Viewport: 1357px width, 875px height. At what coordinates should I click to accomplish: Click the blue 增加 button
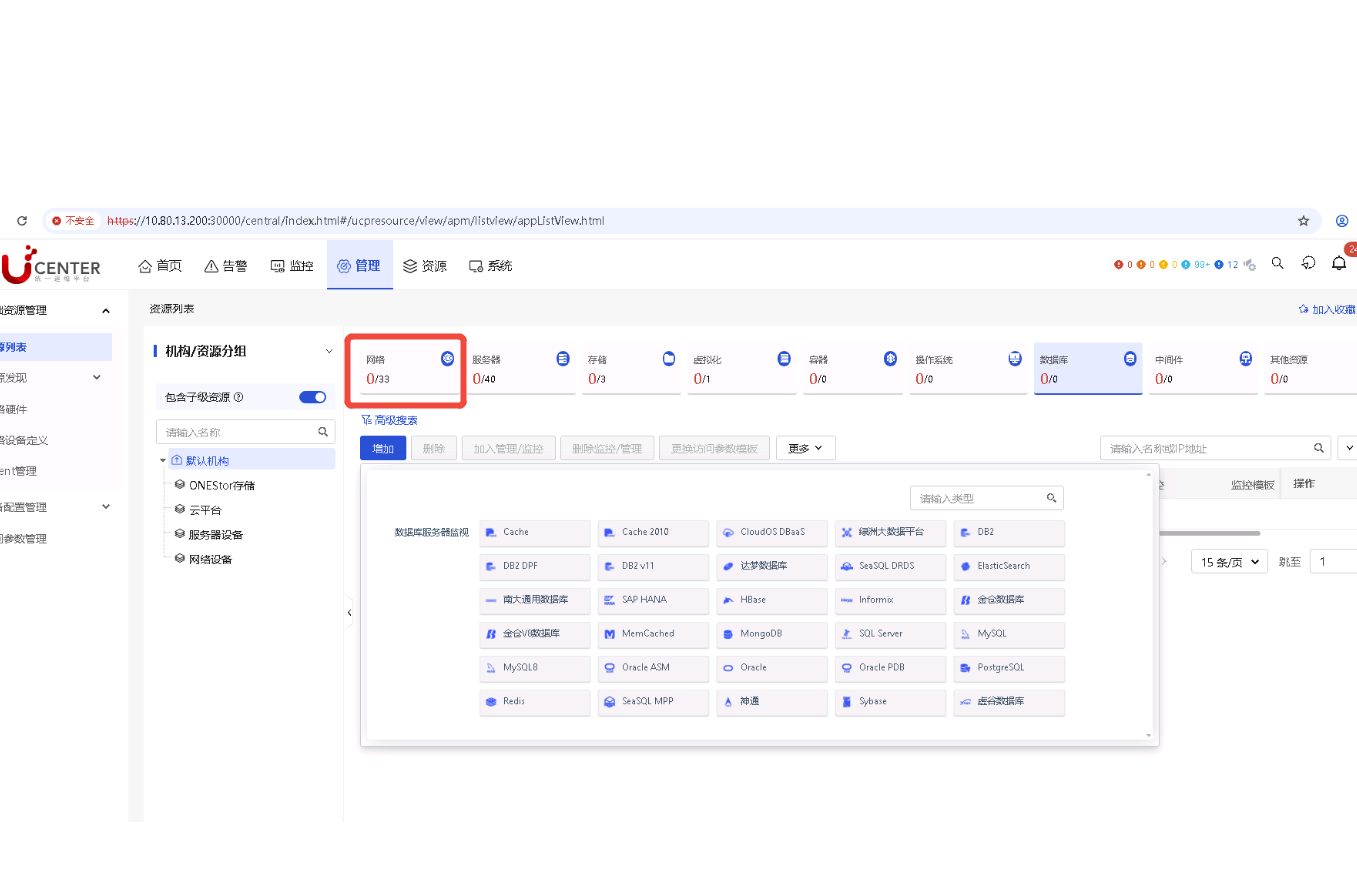point(383,449)
